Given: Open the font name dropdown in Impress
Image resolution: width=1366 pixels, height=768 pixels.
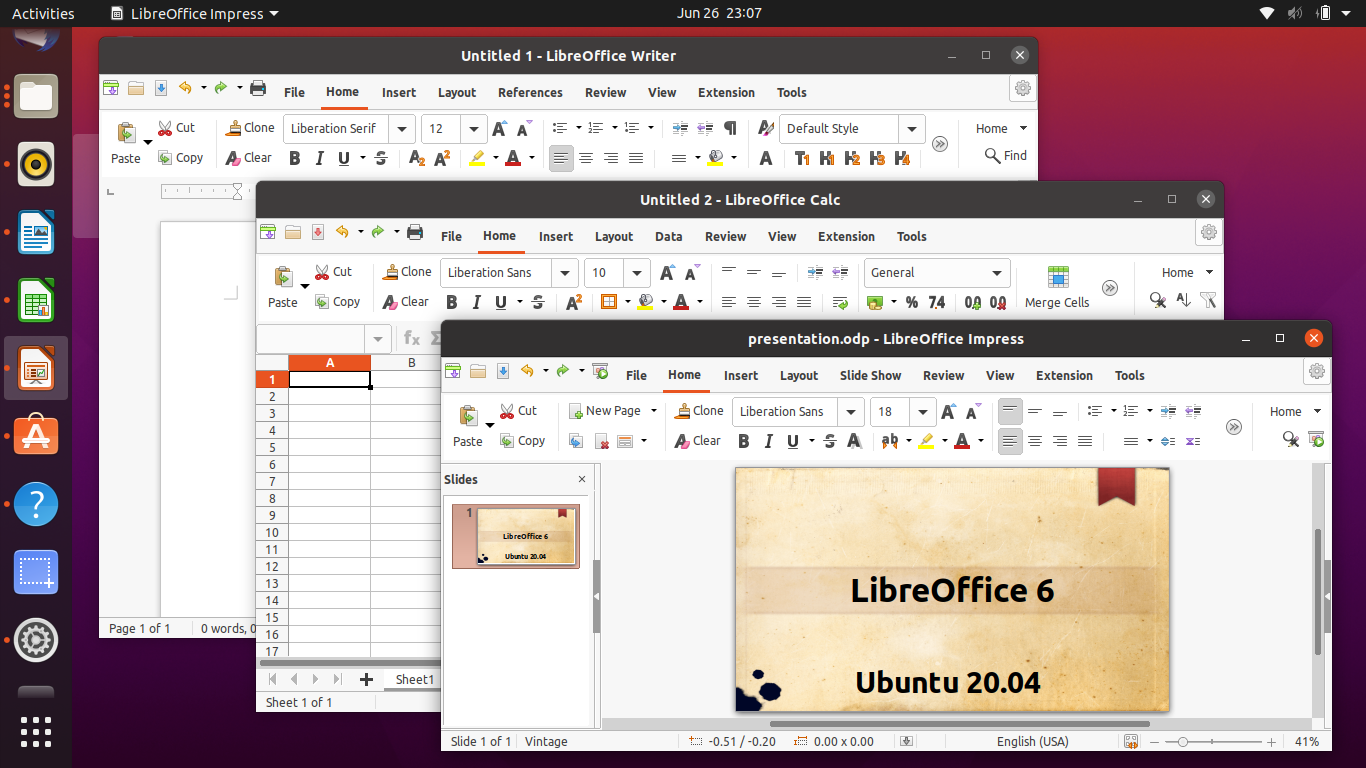Looking at the screenshot, I should point(849,411).
